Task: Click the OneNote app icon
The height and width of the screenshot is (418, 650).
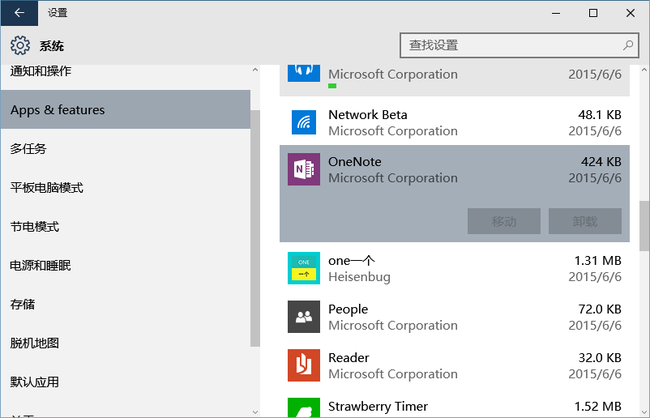Action: [x=304, y=169]
